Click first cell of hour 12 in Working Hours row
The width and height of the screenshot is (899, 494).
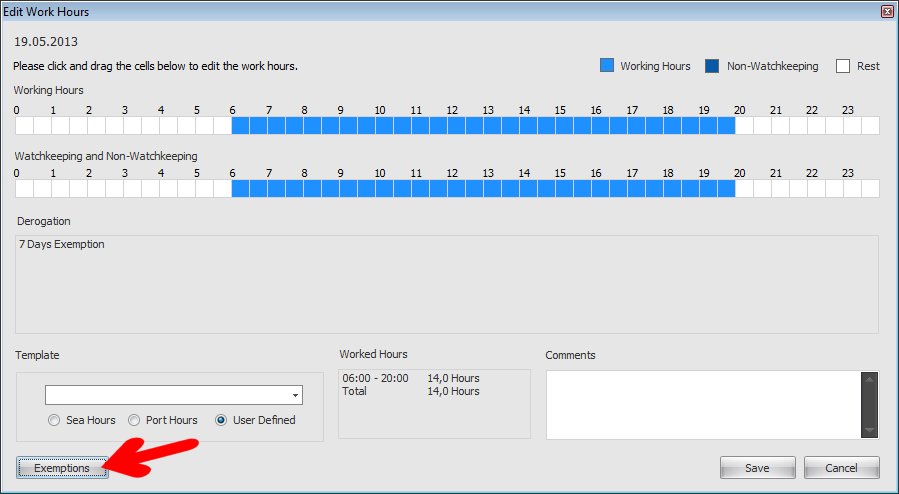click(456, 126)
